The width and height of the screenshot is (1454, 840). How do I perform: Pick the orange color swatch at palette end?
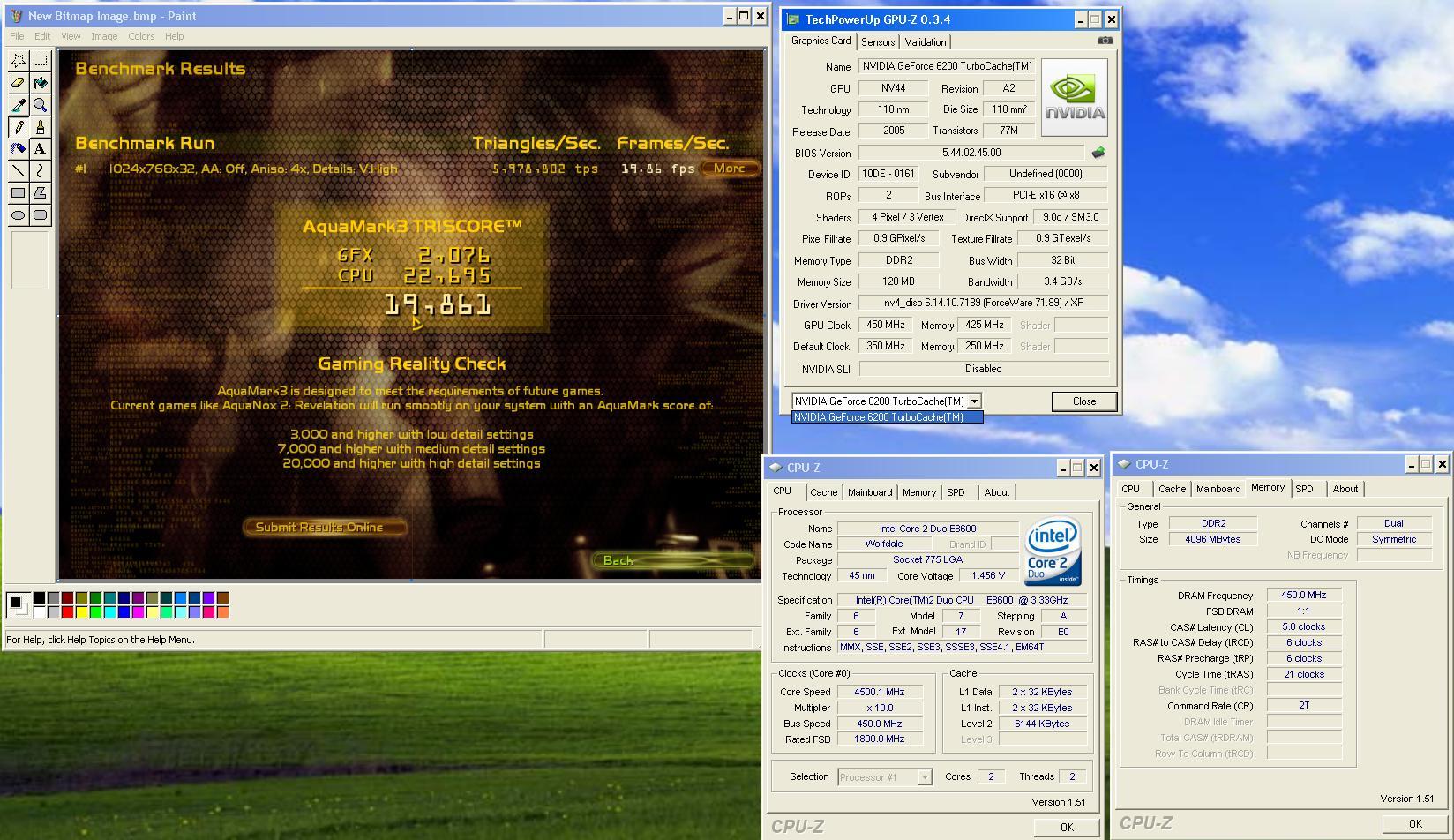click(x=222, y=611)
